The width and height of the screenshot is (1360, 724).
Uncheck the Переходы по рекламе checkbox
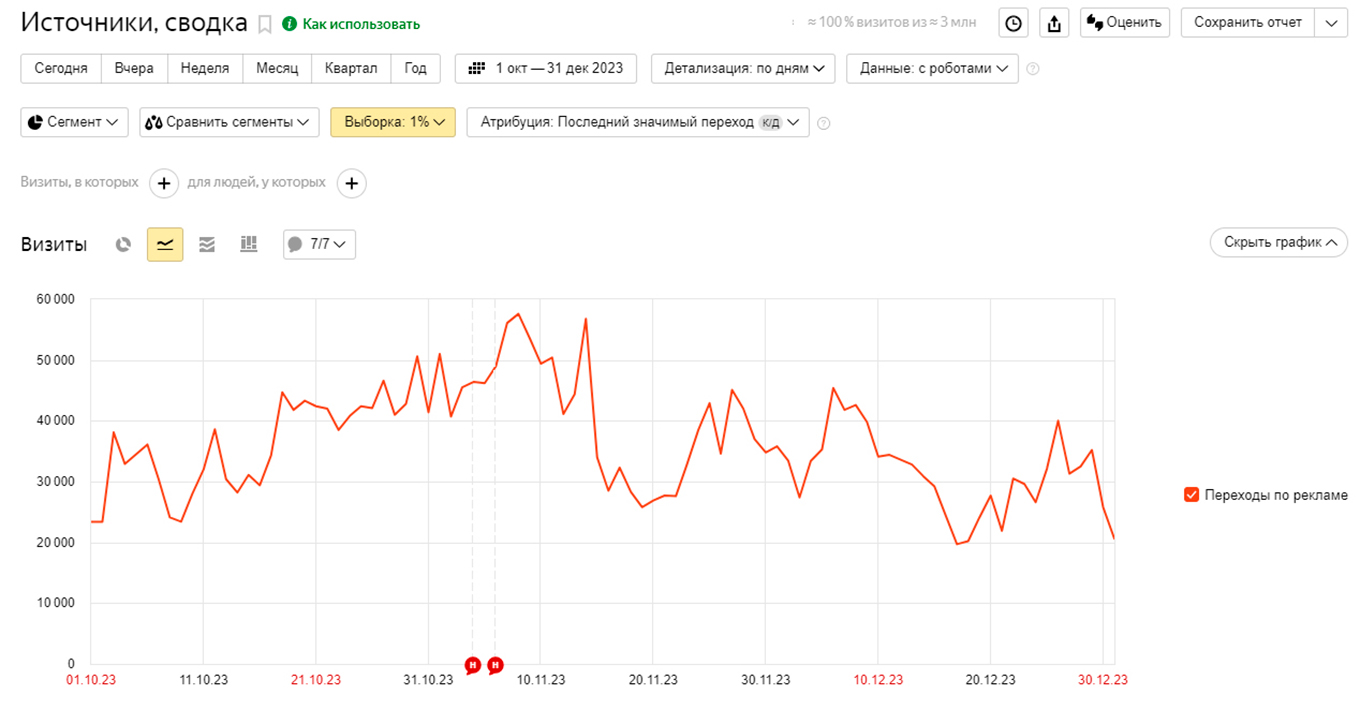[1191, 495]
